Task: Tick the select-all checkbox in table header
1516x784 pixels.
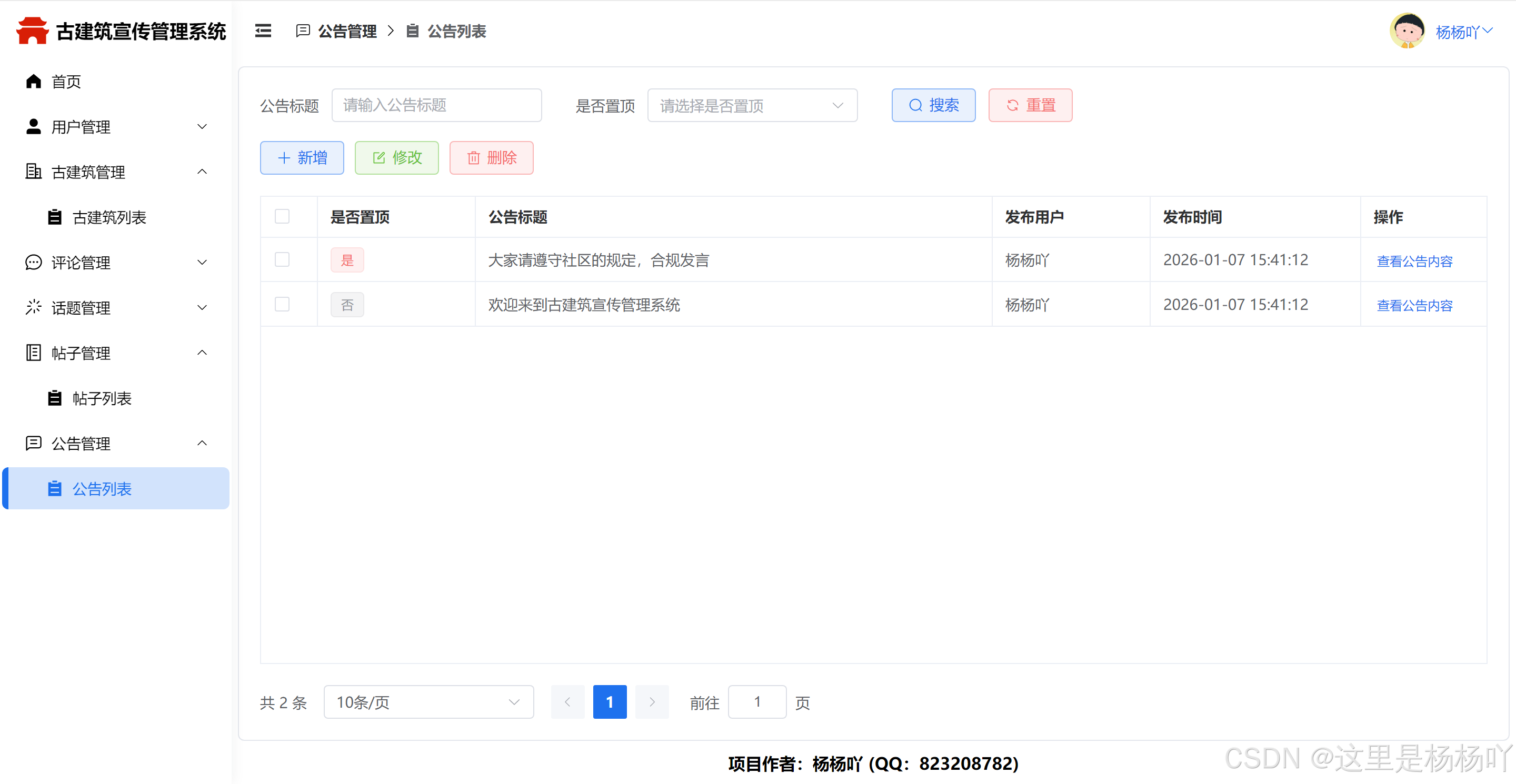Action: (282, 216)
